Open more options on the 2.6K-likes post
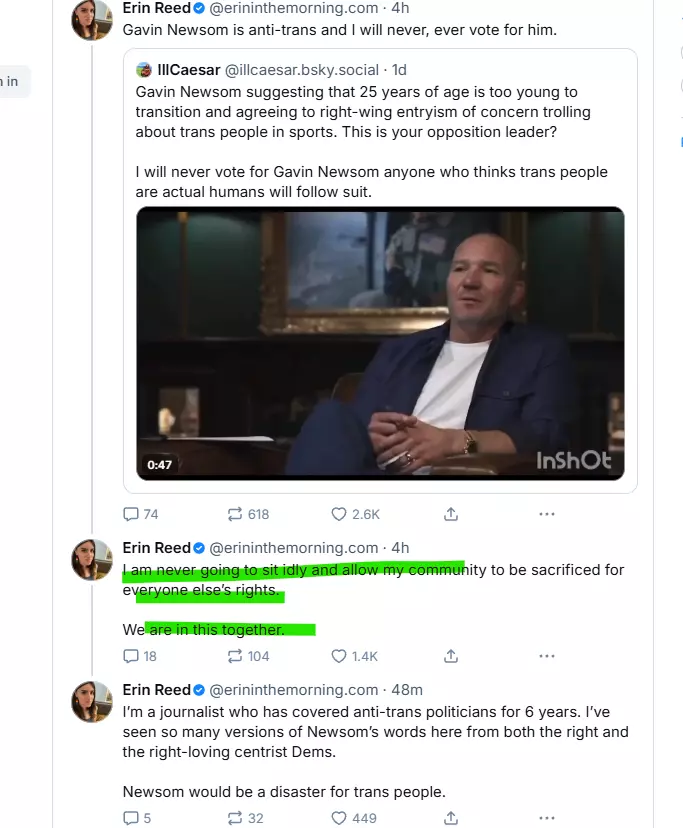This screenshot has width=683, height=828. pyautogui.click(x=546, y=514)
